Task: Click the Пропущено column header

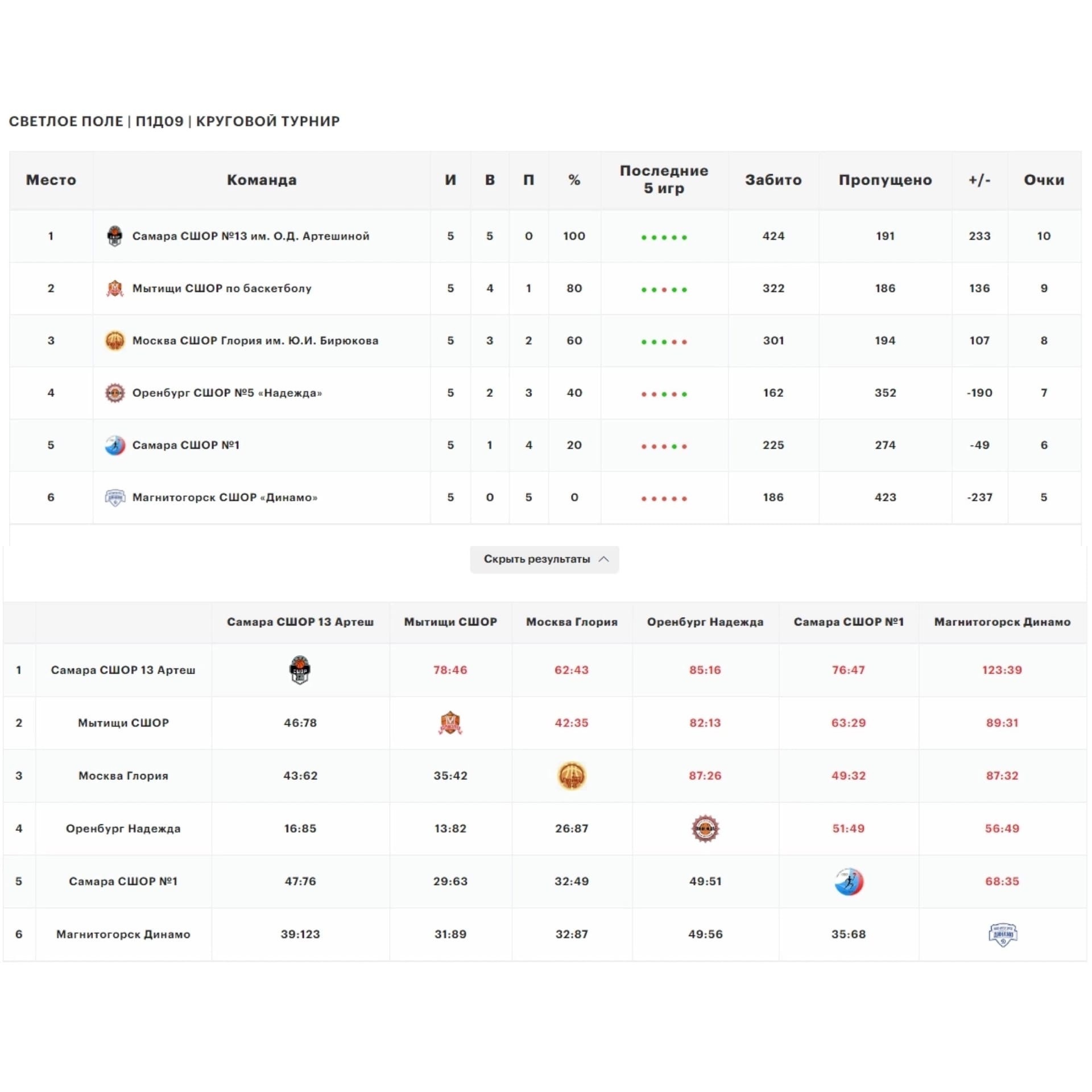Action: (x=885, y=180)
